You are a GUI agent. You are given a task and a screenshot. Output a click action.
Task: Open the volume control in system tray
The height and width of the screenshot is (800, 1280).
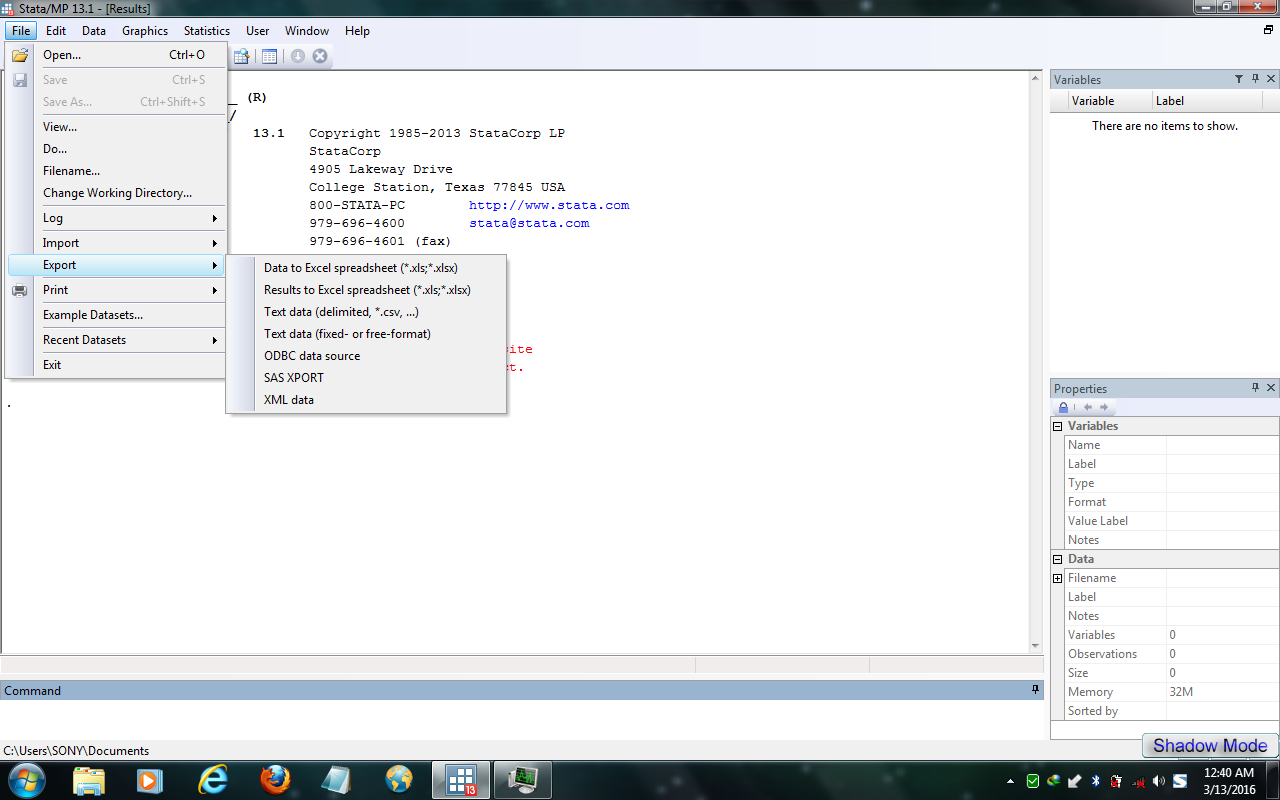click(x=1159, y=781)
